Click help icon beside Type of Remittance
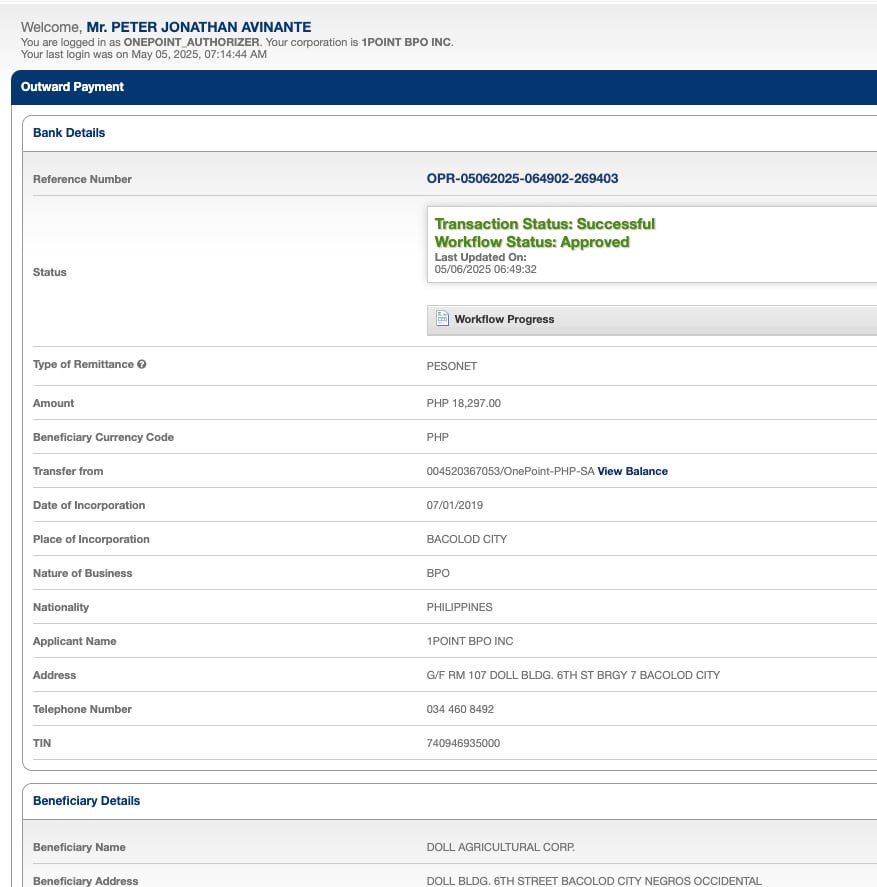The width and height of the screenshot is (877, 887). (142, 365)
